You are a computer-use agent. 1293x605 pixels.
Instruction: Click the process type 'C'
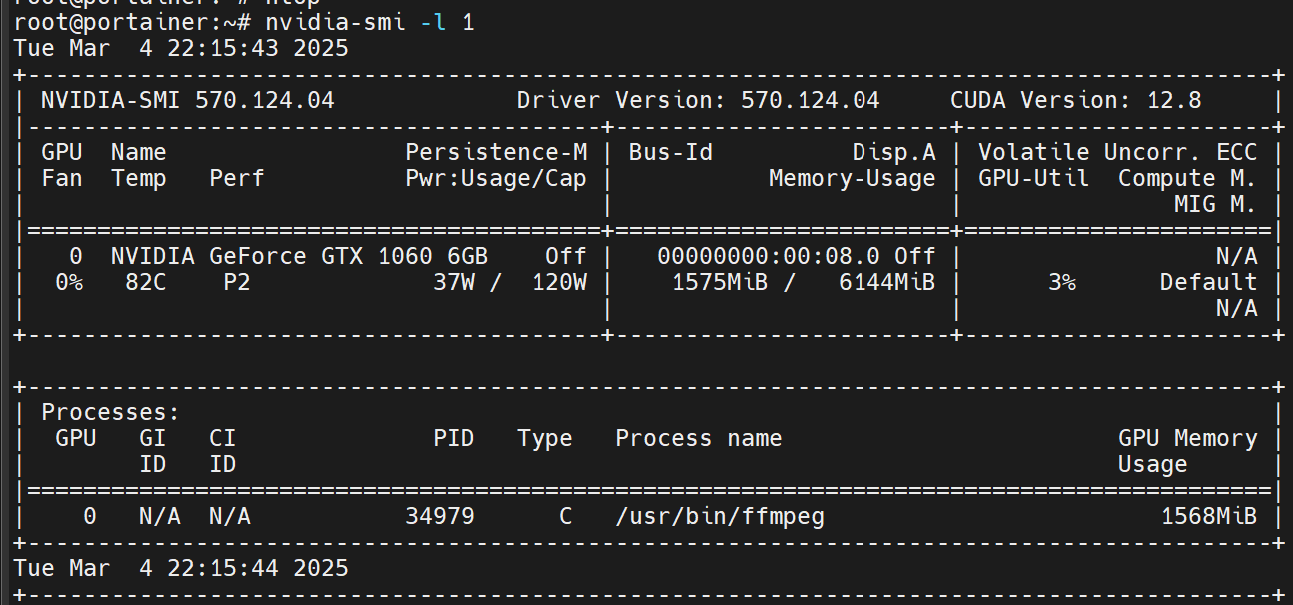(565, 516)
